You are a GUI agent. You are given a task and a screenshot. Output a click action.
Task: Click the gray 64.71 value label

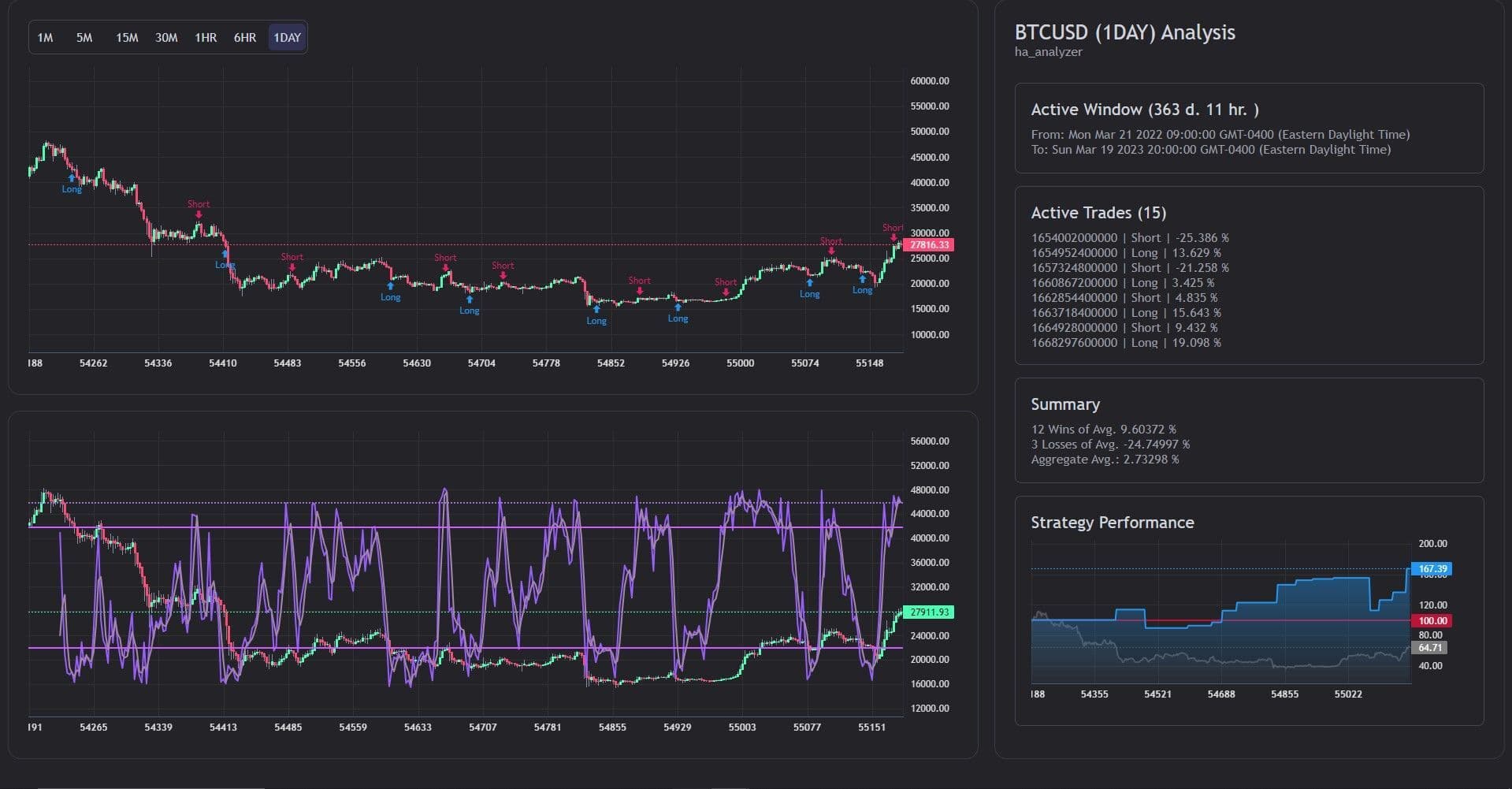pos(1429,648)
